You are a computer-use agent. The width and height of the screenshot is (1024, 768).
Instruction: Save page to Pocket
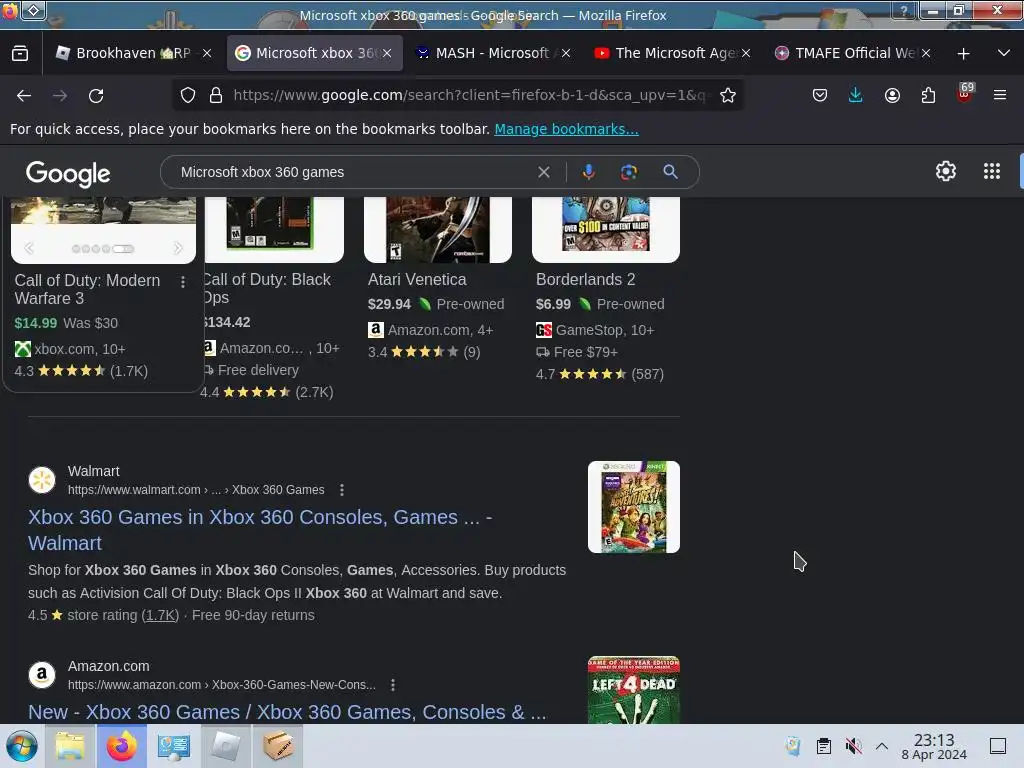click(820, 95)
